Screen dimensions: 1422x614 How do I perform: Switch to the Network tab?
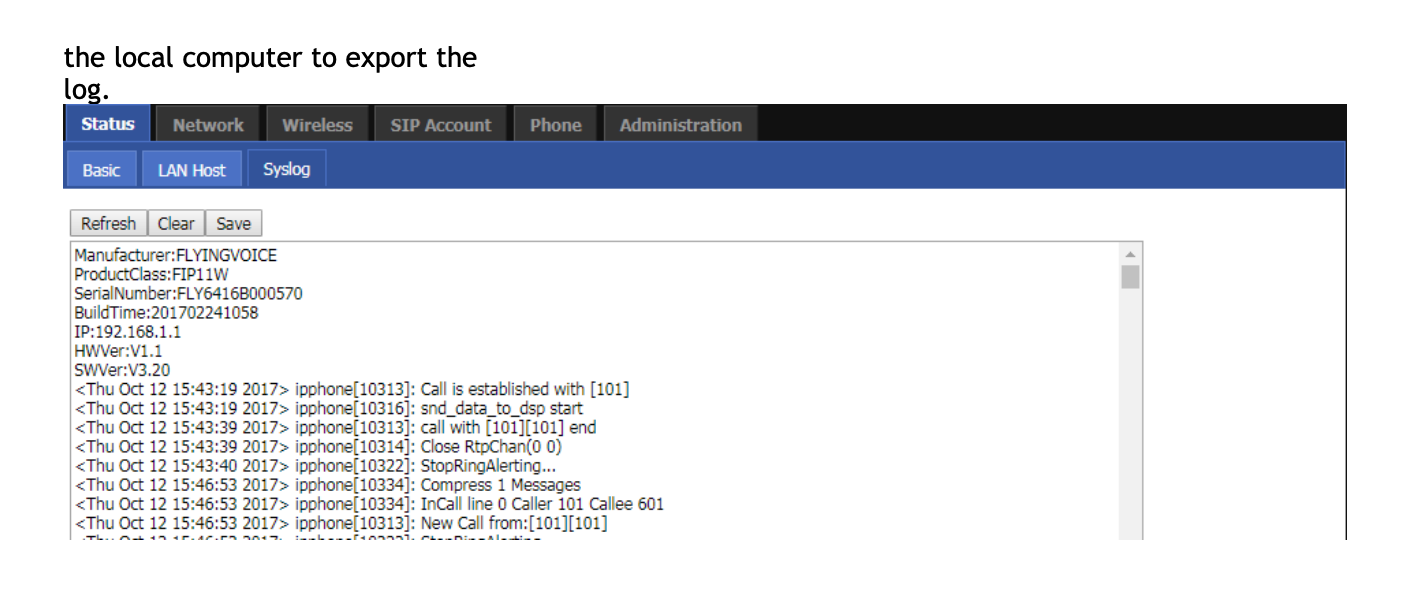point(208,125)
